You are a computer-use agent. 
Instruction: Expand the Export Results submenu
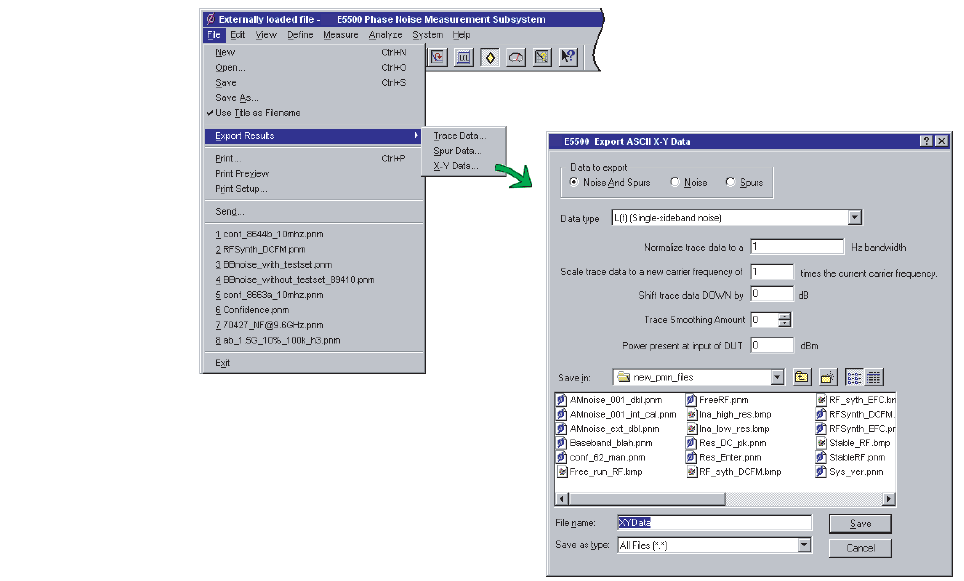[x=314, y=136]
